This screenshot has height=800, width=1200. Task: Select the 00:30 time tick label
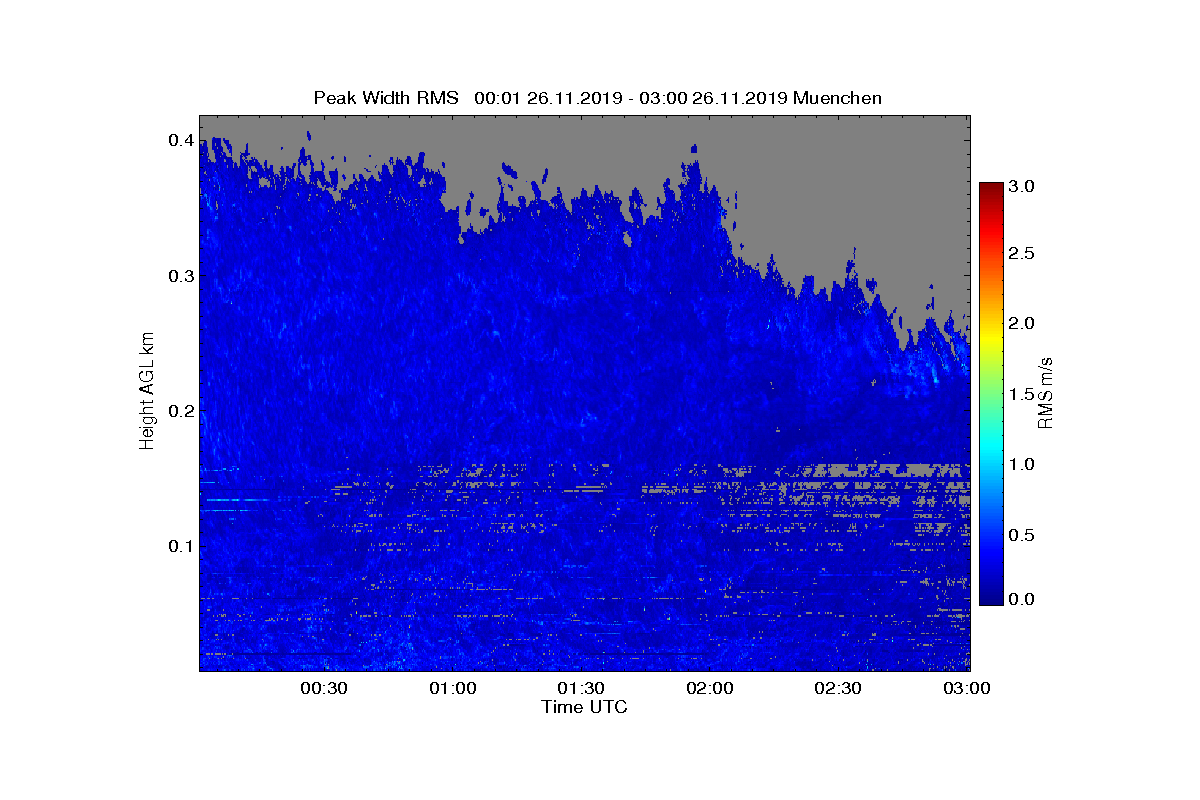(x=324, y=688)
